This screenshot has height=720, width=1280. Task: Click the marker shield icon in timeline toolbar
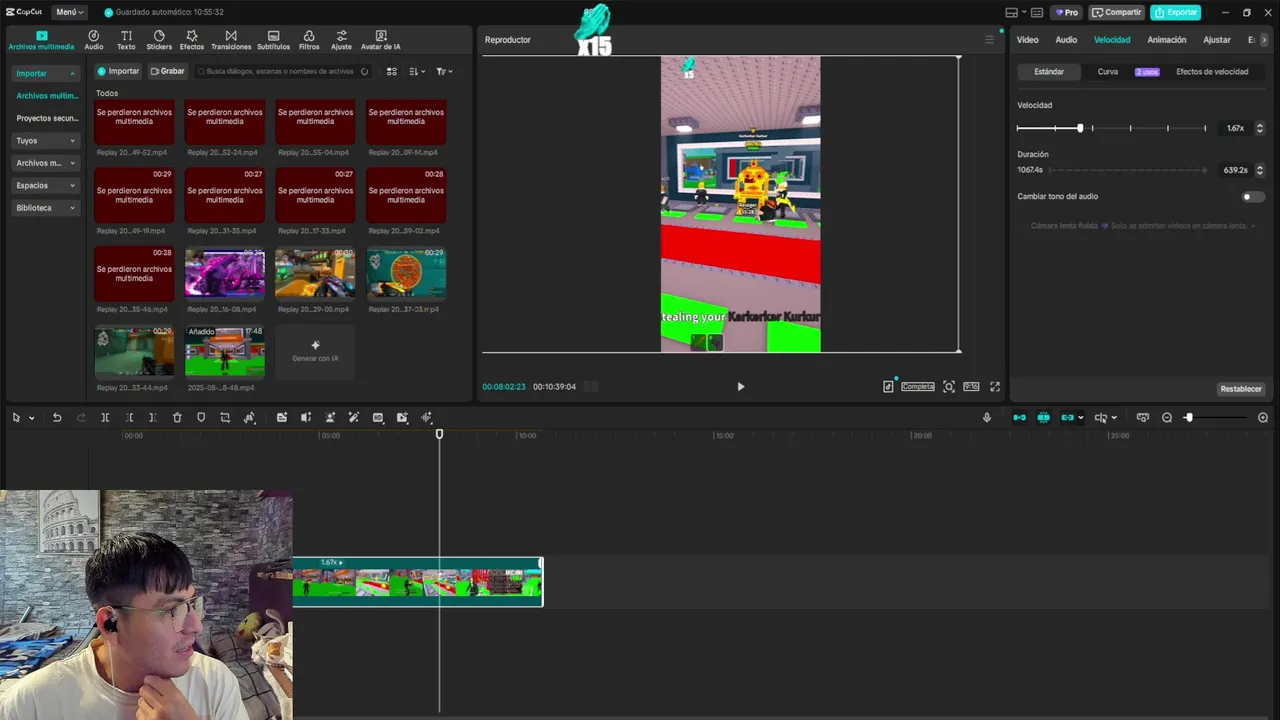[201, 417]
